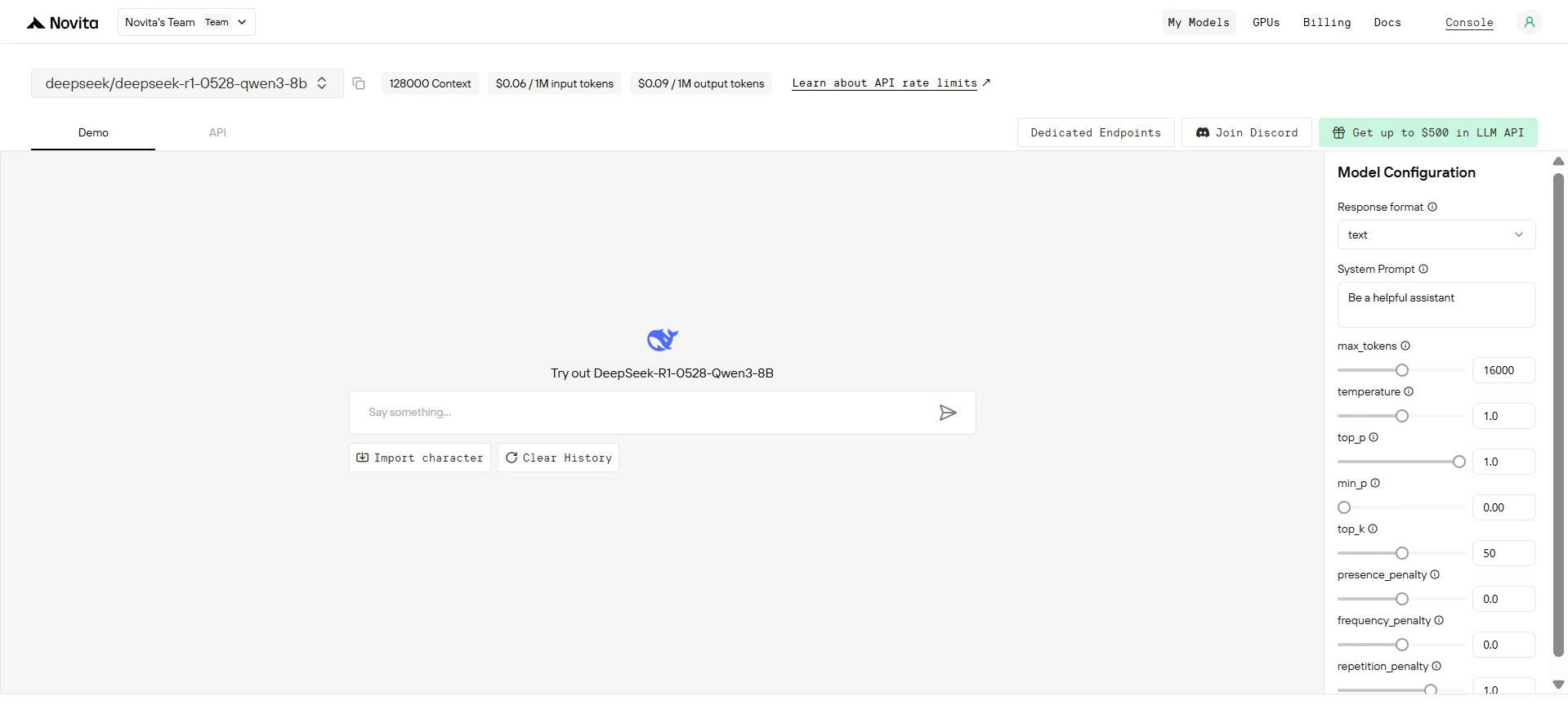Click the presence_penalty value field
Screen dimensions: 1568x710
click(1504, 599)
